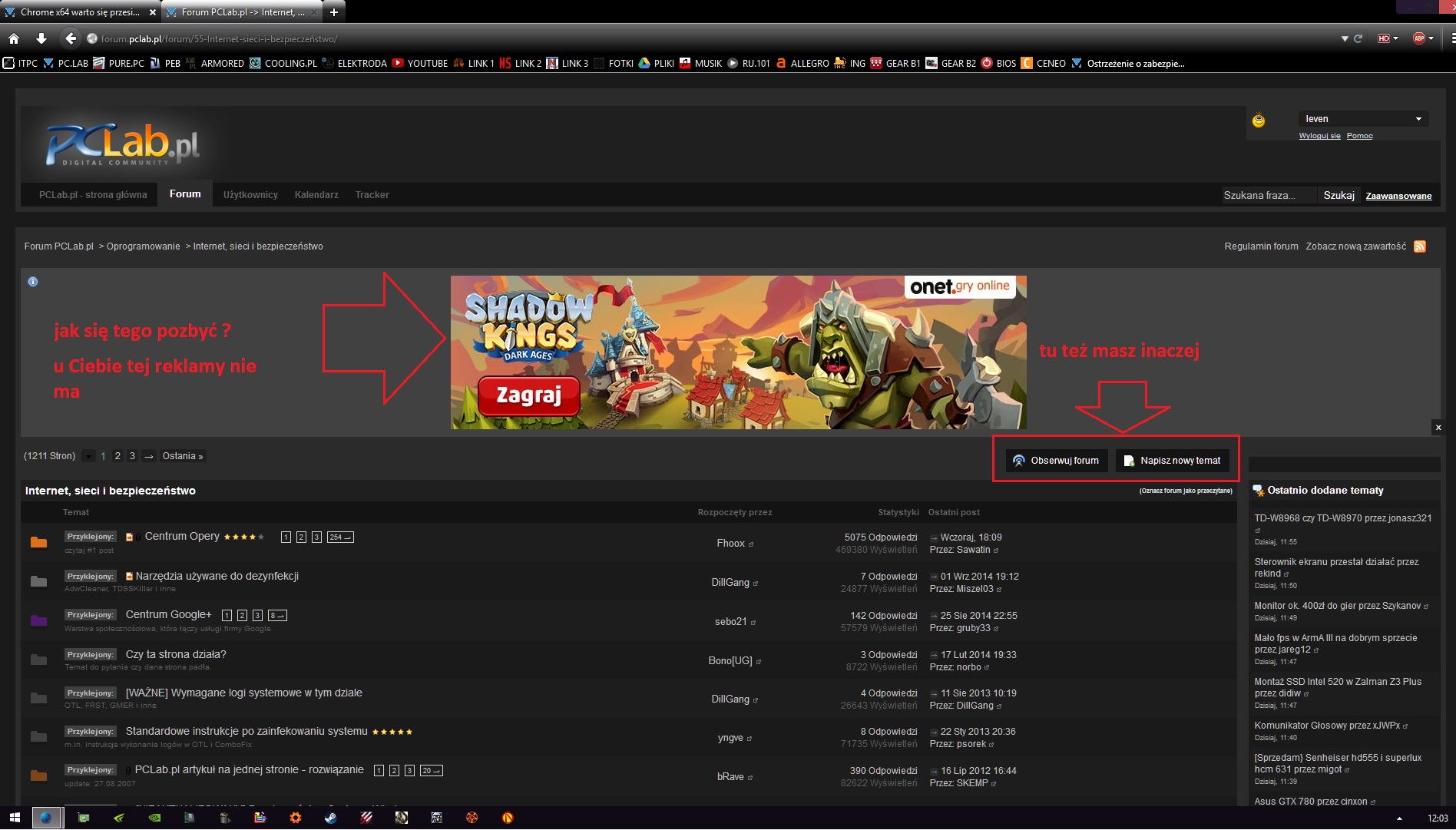Open the Tracker menu item

pyautogui.click(x=372, y=195)
